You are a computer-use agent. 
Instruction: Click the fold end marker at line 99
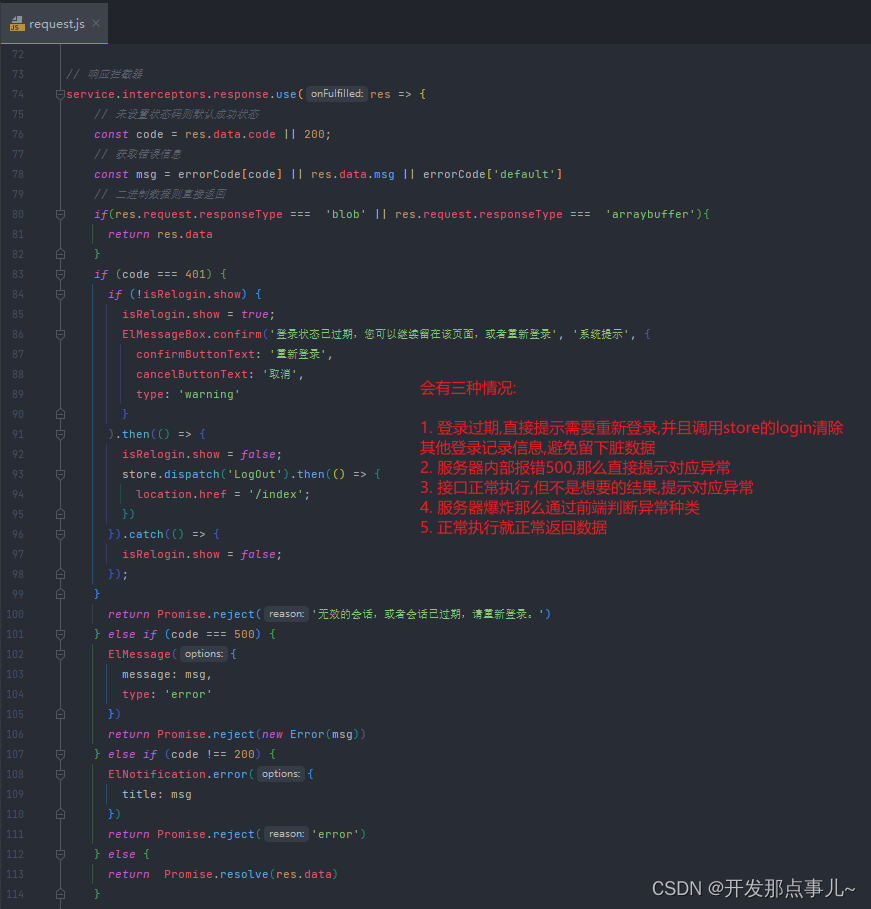[x=60, y=594]
